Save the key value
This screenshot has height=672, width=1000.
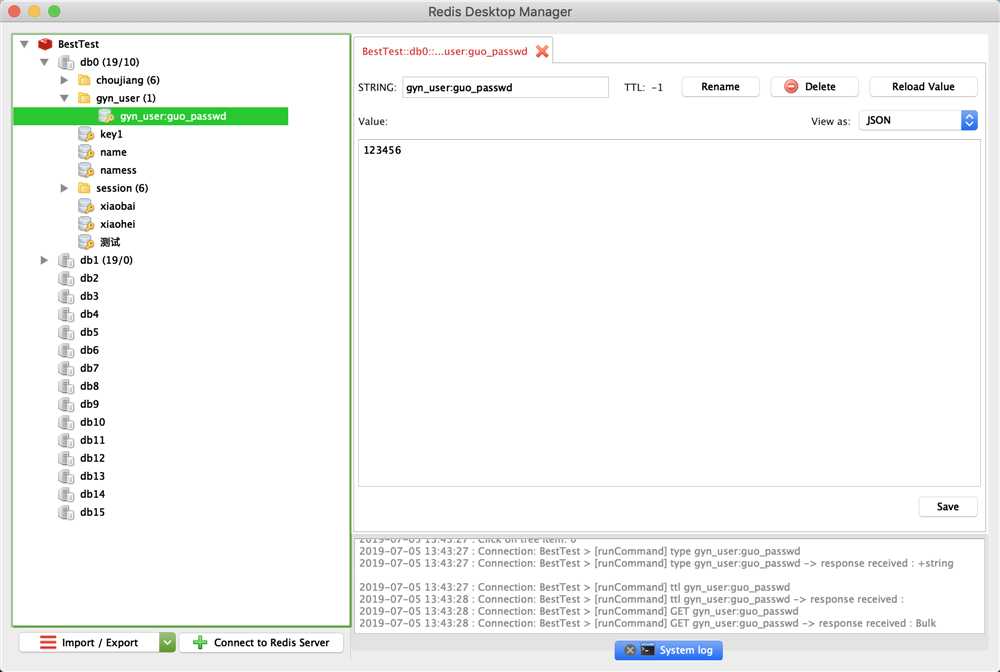pos(947,507)
